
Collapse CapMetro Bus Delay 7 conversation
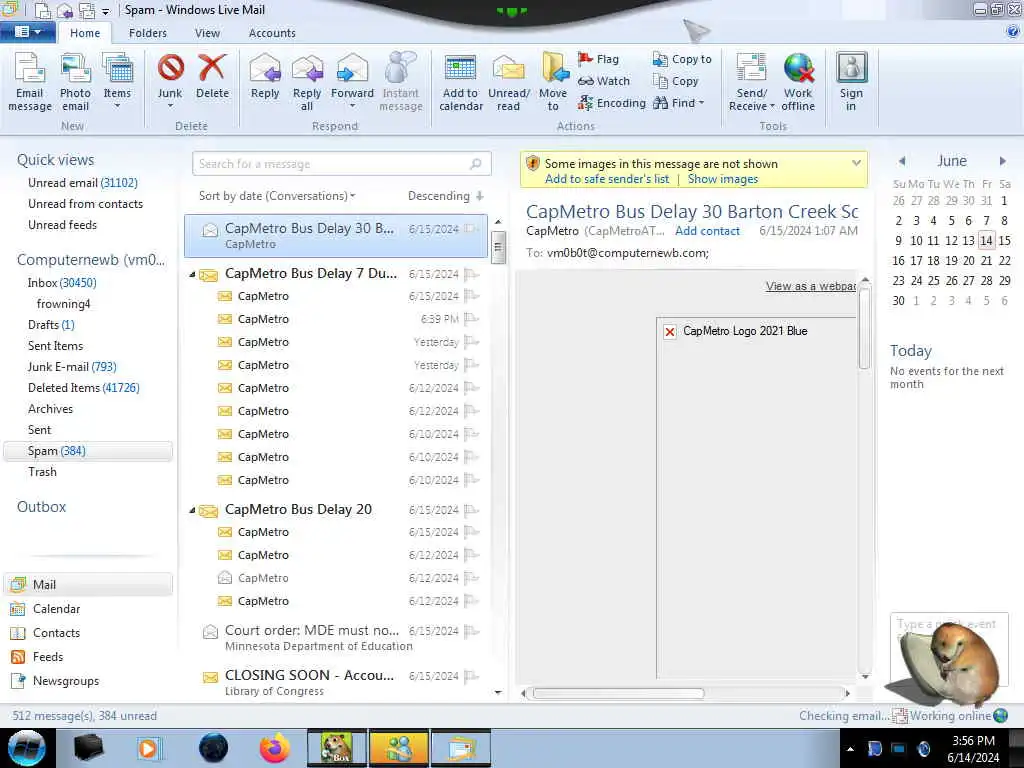[x=192, y=274]
